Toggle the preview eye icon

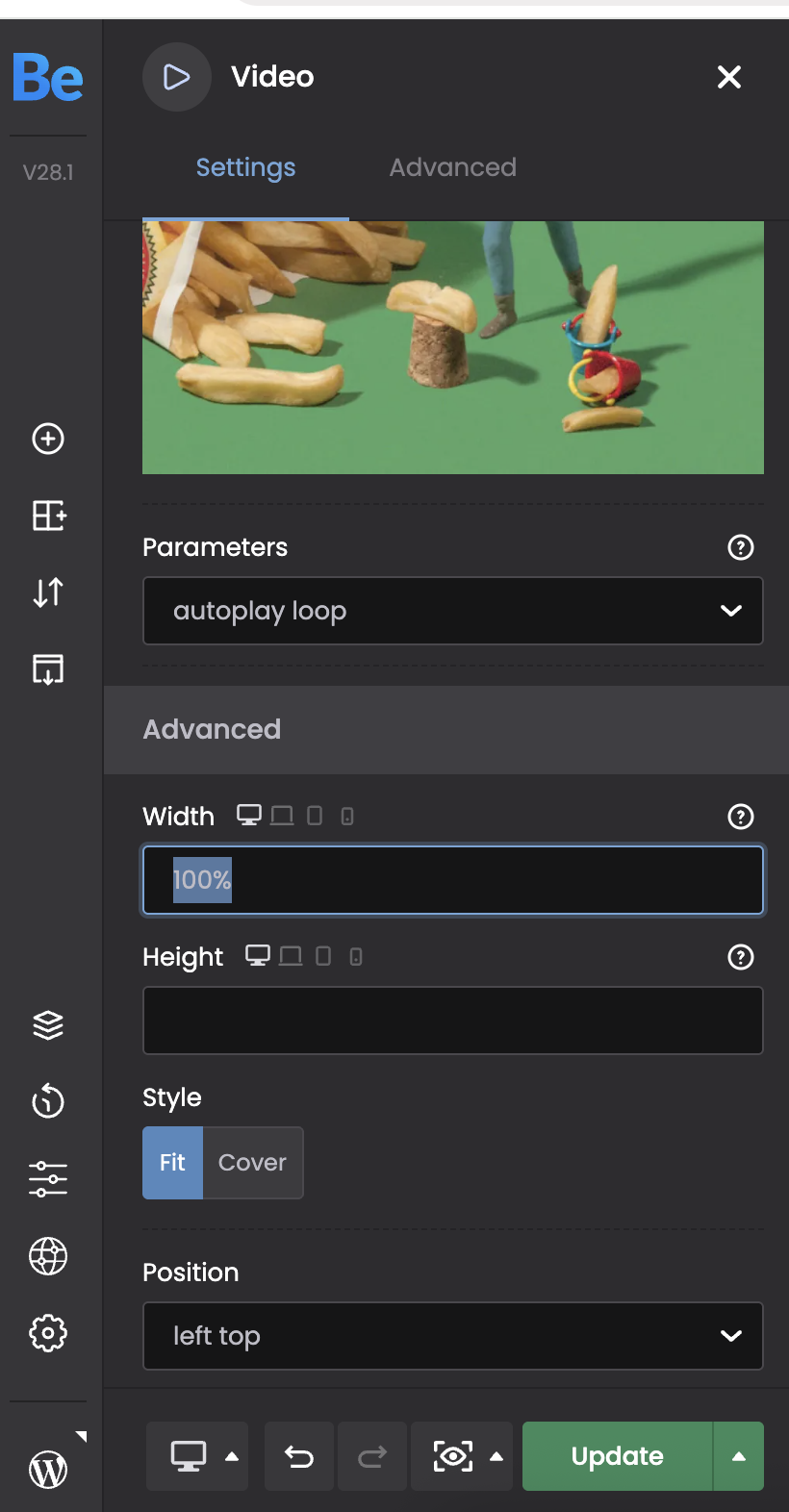coord(453,1456)
